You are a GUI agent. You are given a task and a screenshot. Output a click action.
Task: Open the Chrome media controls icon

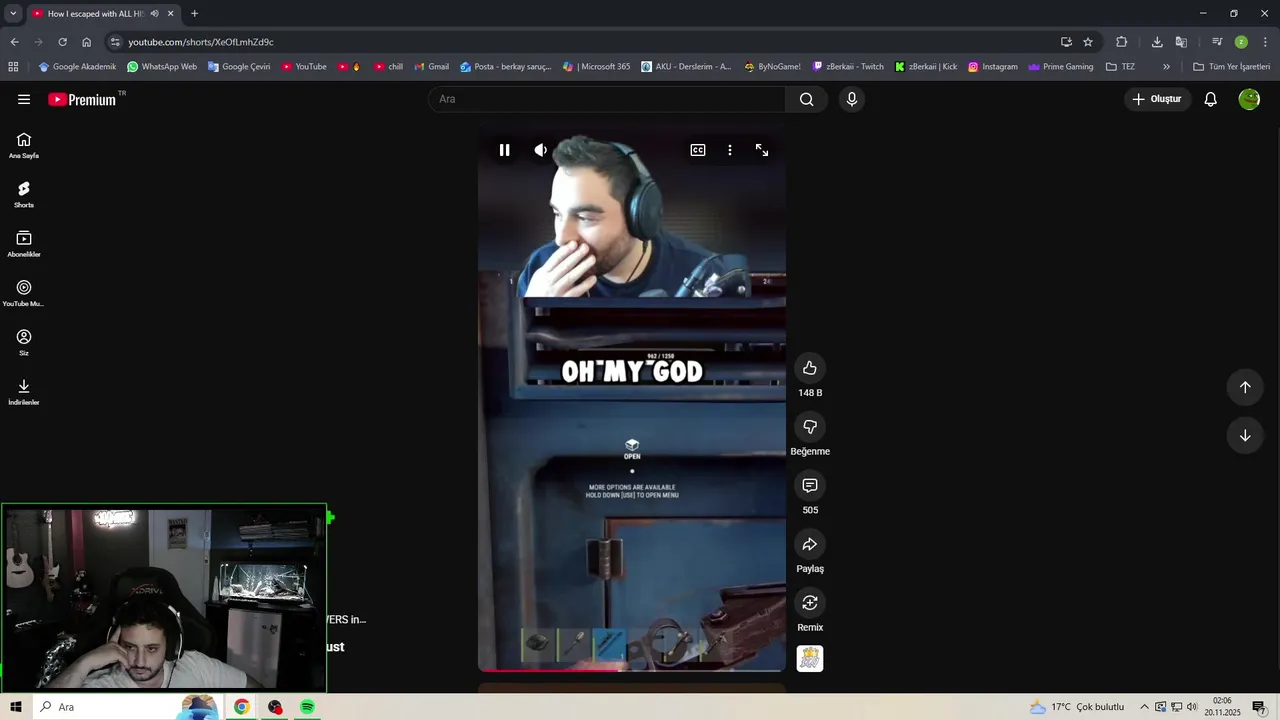click(x=1217, y=42)
